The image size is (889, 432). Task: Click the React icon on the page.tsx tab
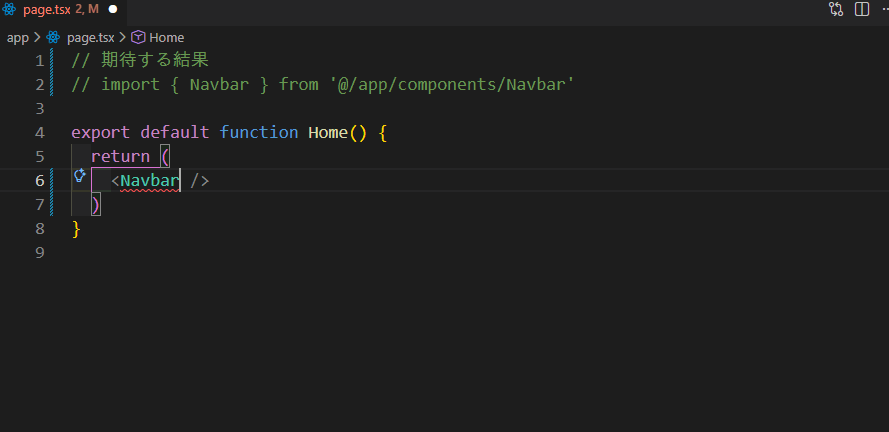[9, 9]
